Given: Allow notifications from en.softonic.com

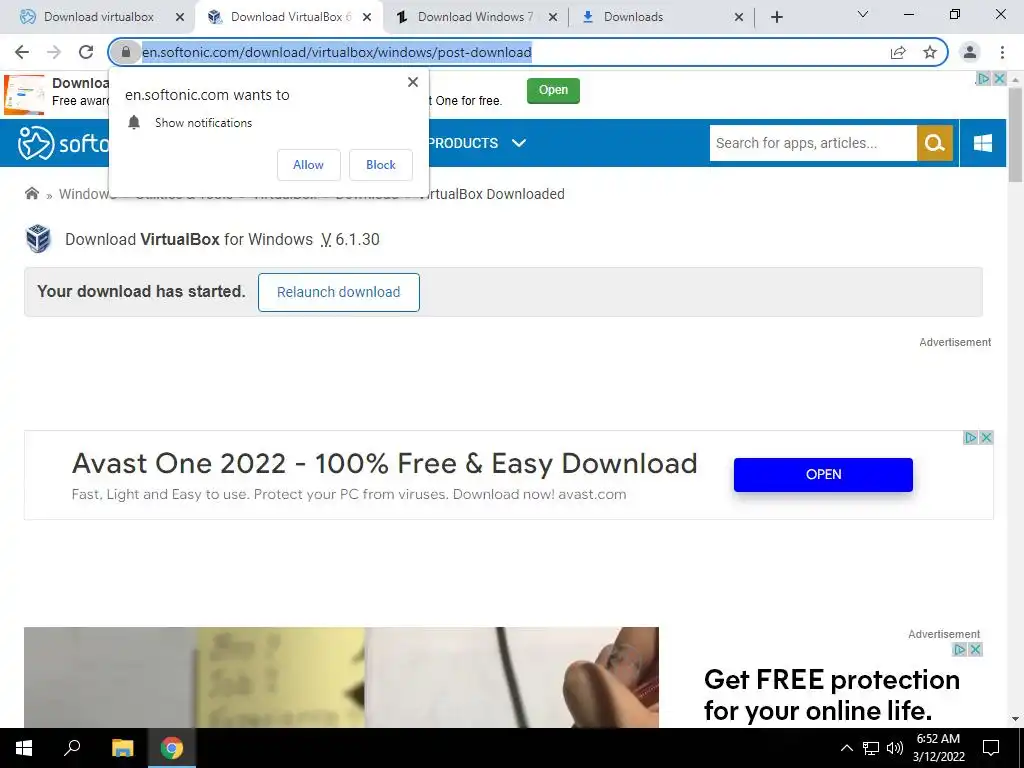Looking at the screenshot, I should point(308,165).
